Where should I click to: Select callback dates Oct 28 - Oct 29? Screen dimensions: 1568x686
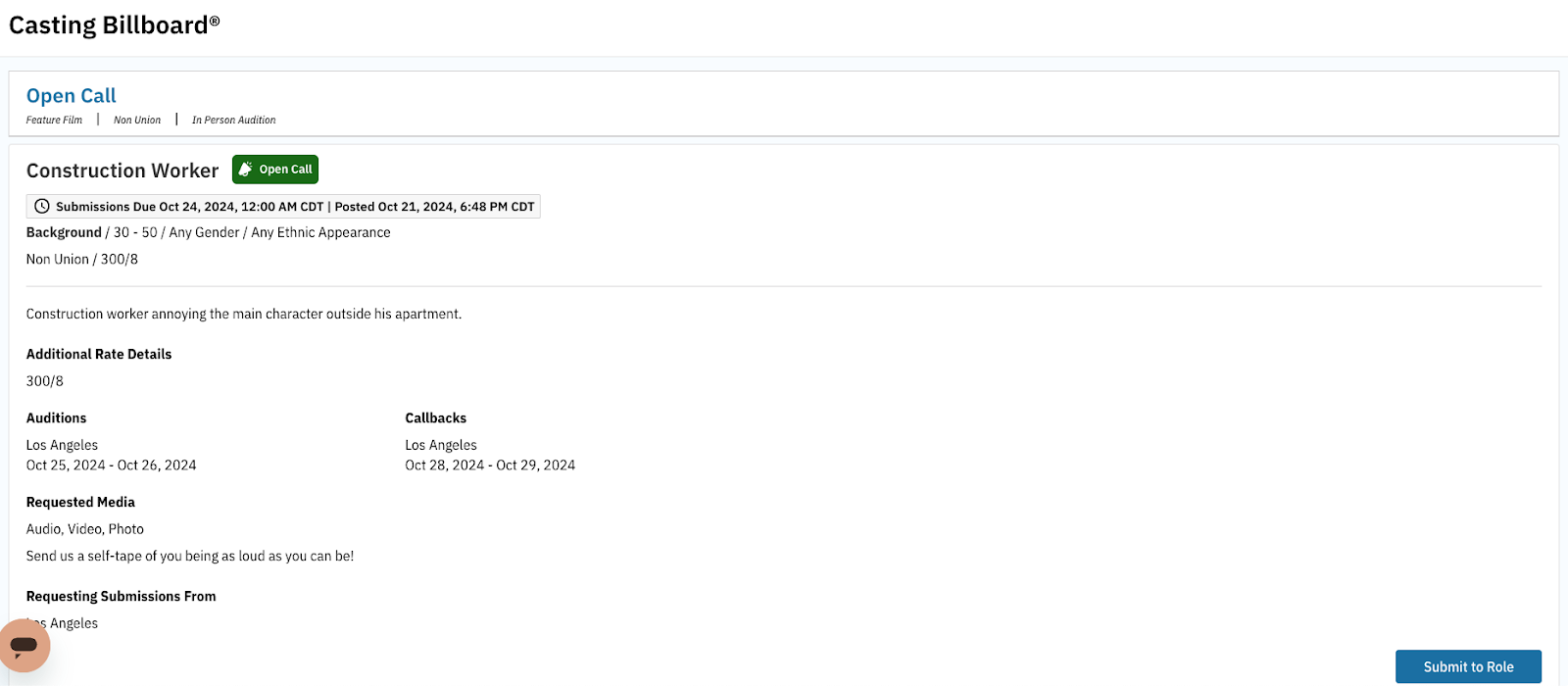[x=490, y=465]
